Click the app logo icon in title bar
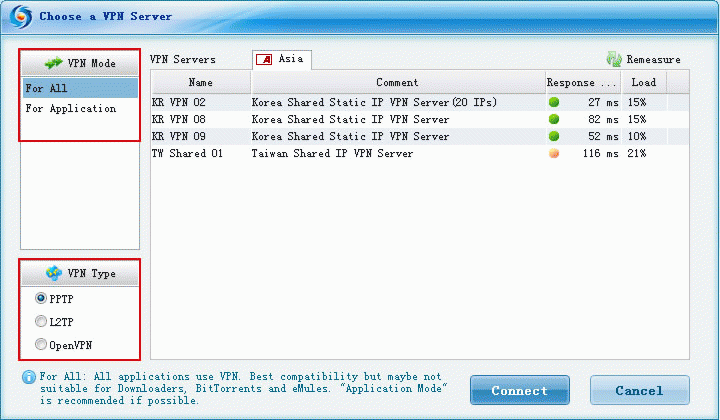Screen dimensions: 720x420 coord(21,17)
